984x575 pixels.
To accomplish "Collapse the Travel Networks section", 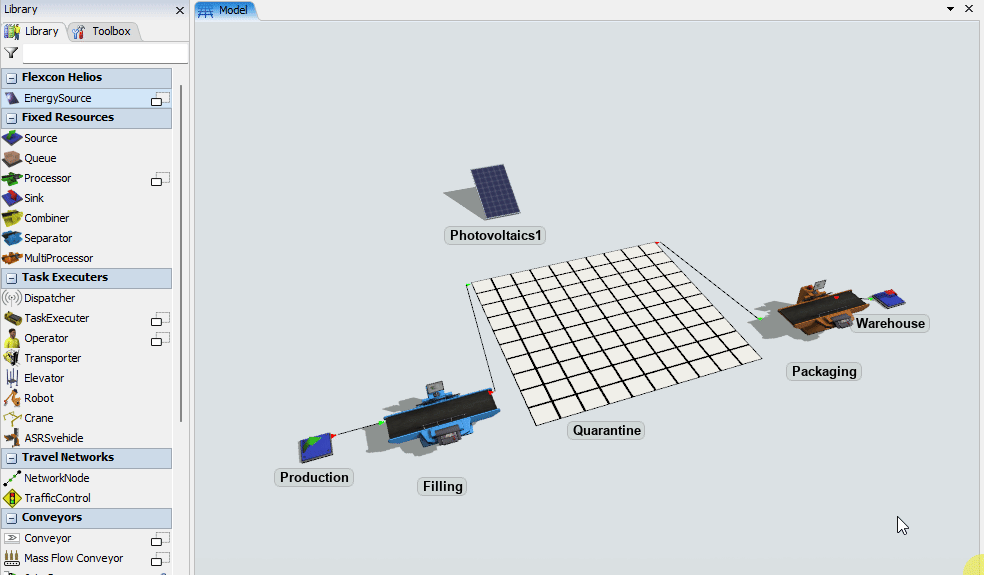I will pos(11,458).
